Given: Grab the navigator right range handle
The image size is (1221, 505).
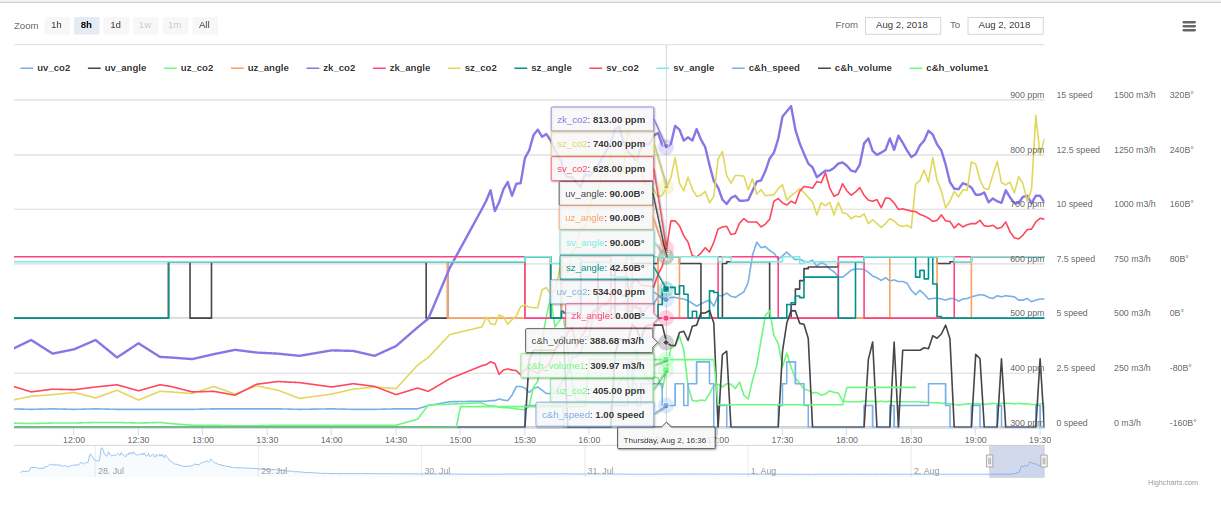Looking at the screenshot, I should pos(1044,461).
